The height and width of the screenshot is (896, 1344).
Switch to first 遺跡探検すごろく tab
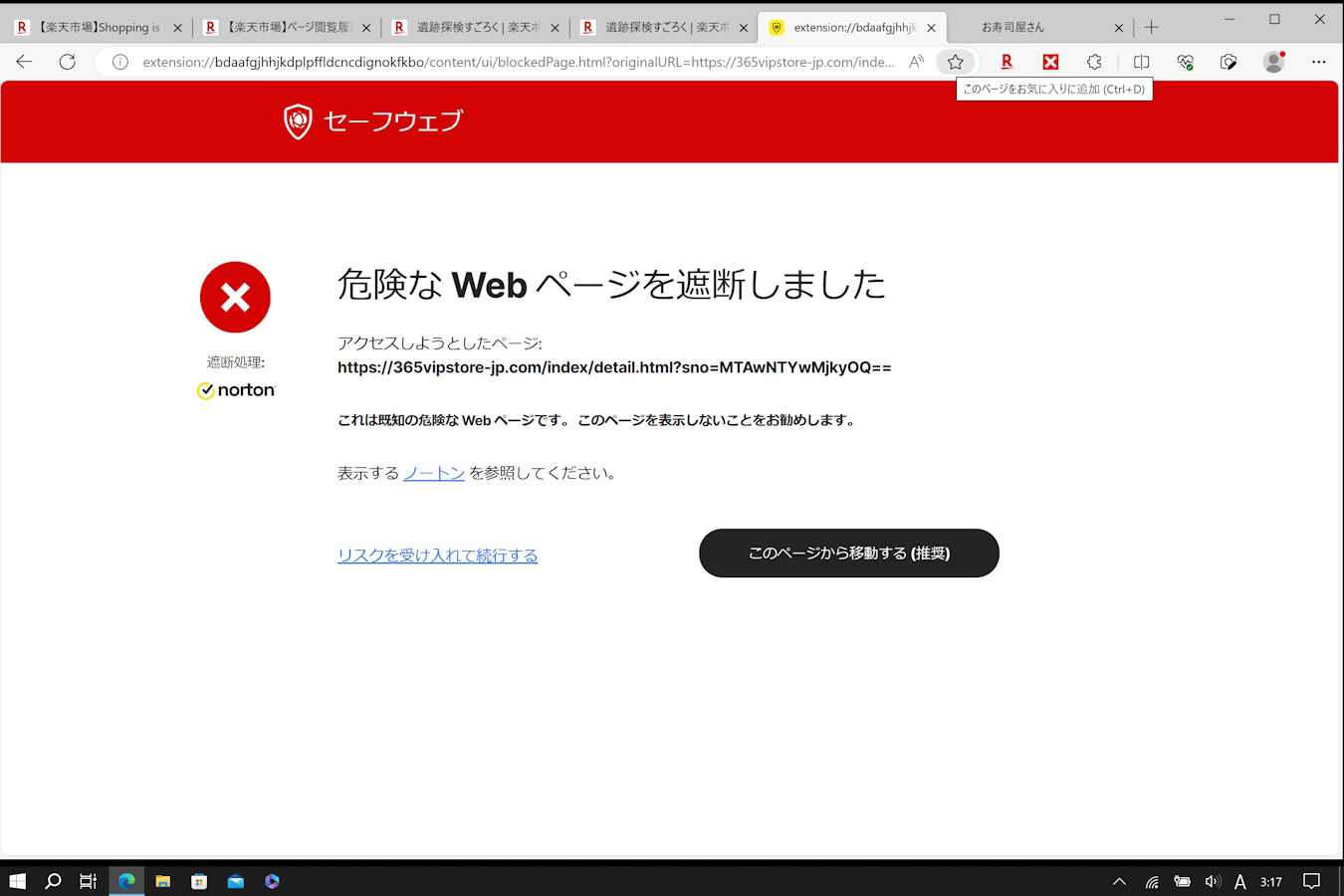[x=476, y=28]
